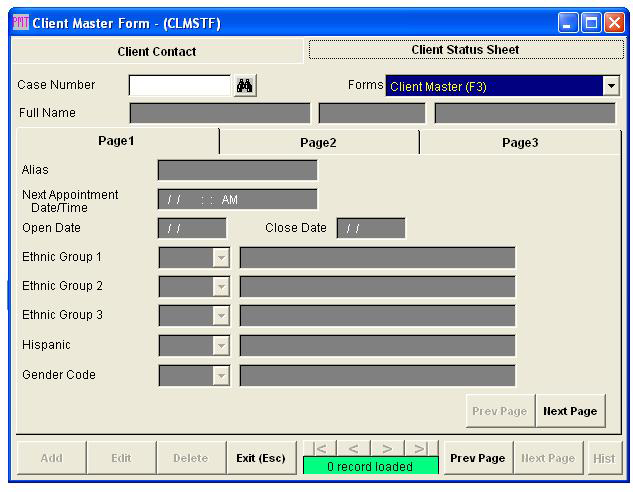The image size is (633, 492).
Task: Expand the Ethnic Group 3 dropdown
Action: (221, 316)
